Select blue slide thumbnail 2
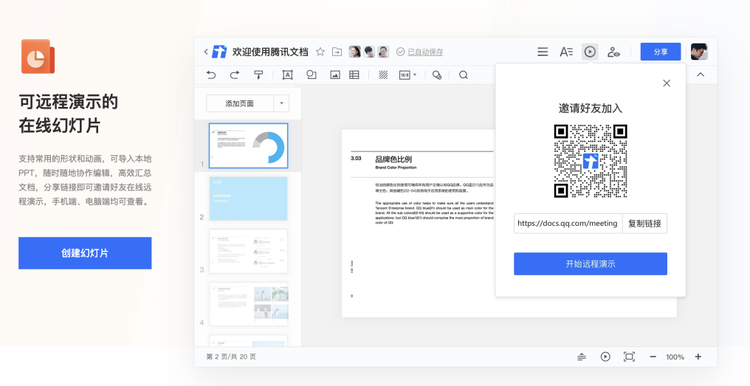This screenshot has height=386, width=750. pyautogui.click(x=248, y=199)
